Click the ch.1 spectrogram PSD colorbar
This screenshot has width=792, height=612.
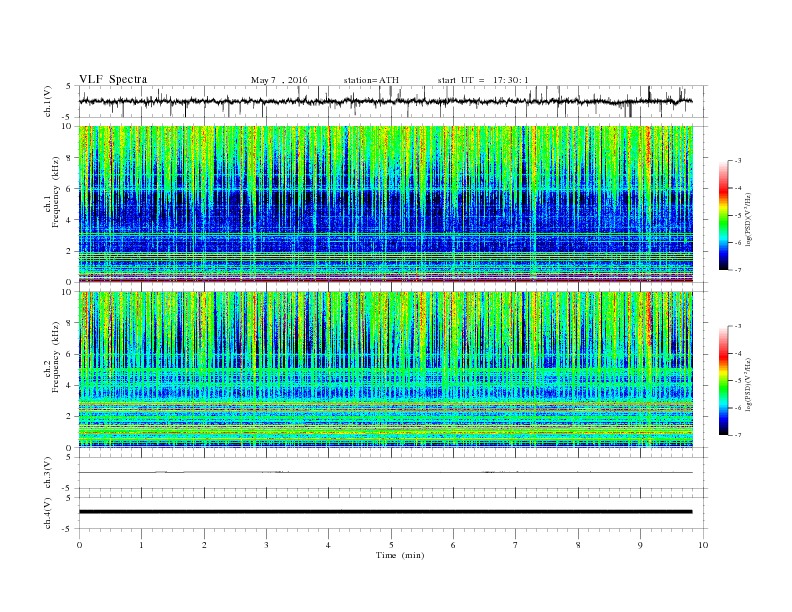point(723,216)
